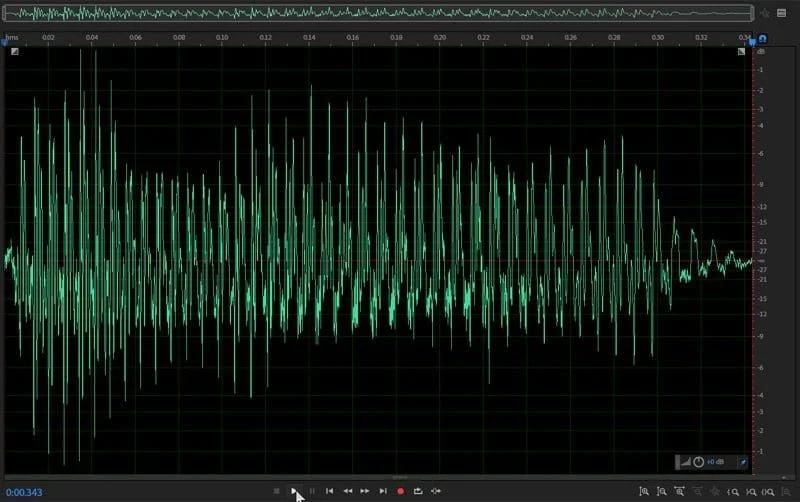
Task: Stop playback with the Stop button
Action: tap(277, 491)
